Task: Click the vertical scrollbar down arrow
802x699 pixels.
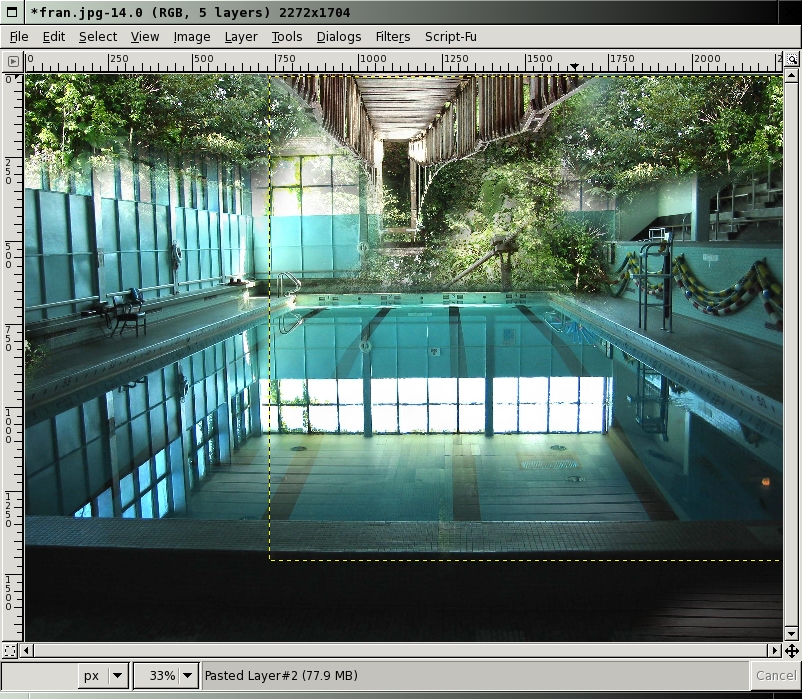Action: [791, 634]
